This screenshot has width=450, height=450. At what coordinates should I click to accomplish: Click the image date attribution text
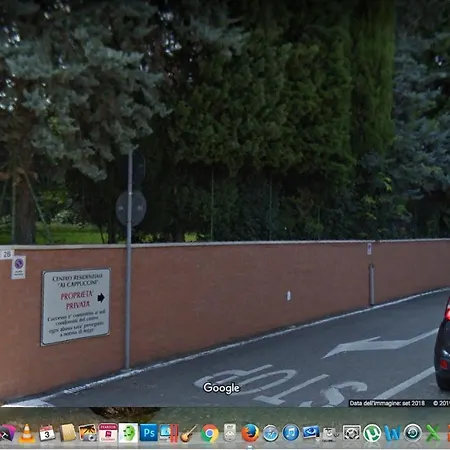tap(387, 403)
